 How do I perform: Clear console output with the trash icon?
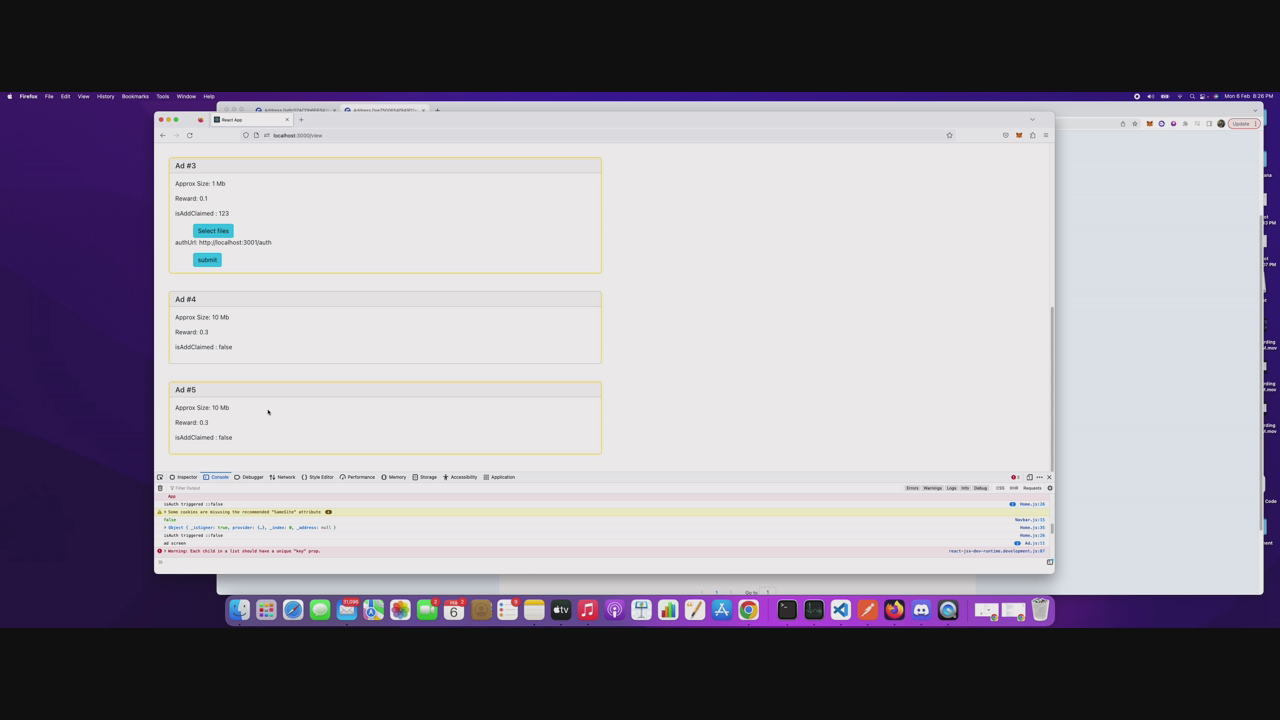click(160, 488)
